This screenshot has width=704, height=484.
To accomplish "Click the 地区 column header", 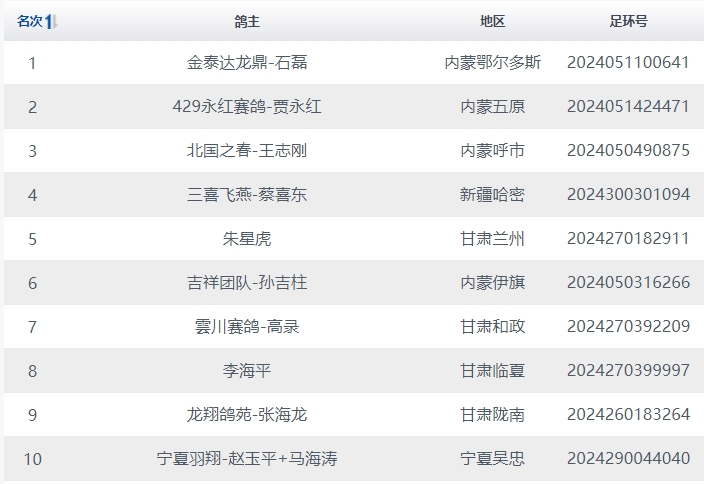I will click(x=492, y=21).
